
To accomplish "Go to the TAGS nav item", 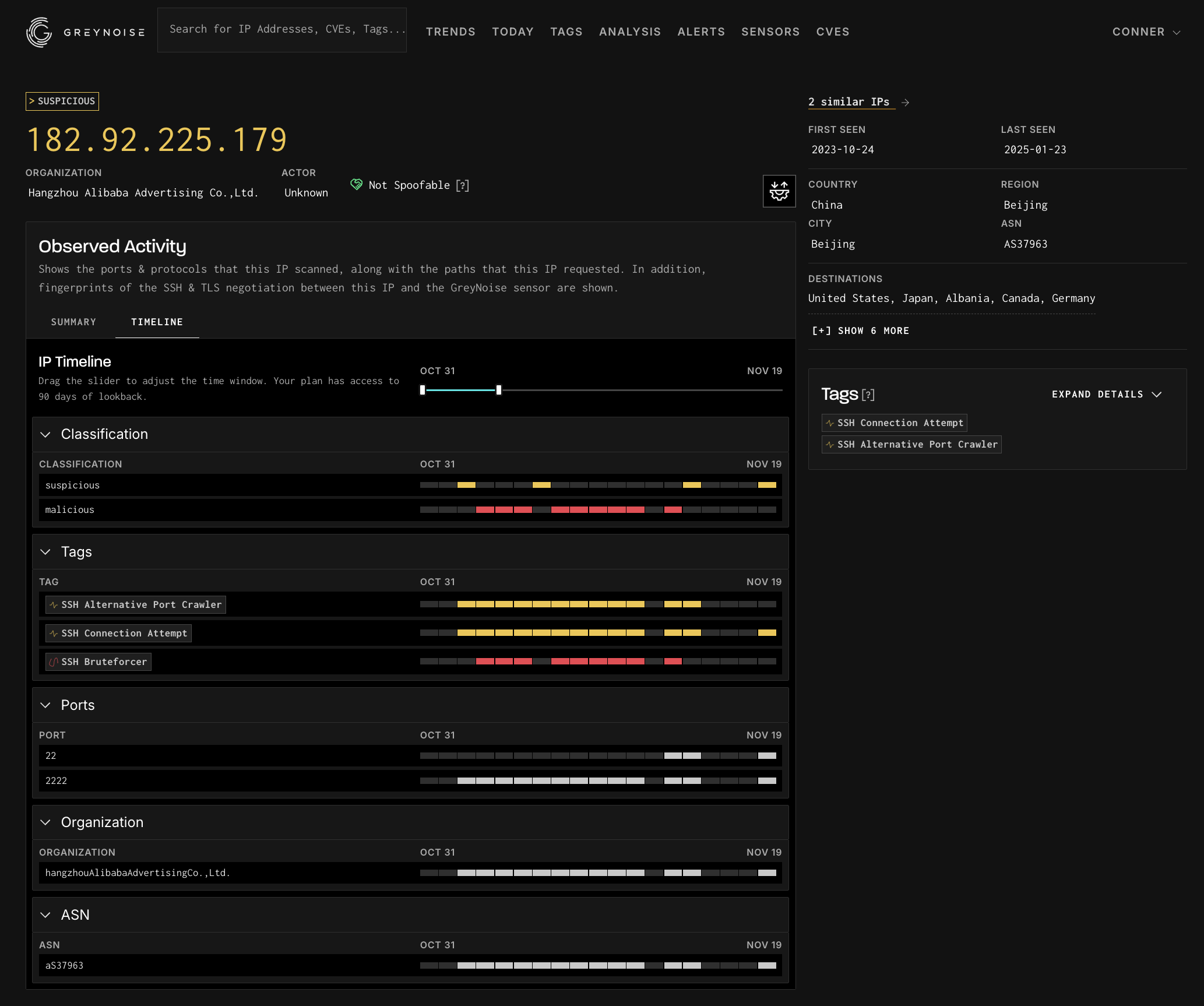I will [x=566, y=32].
